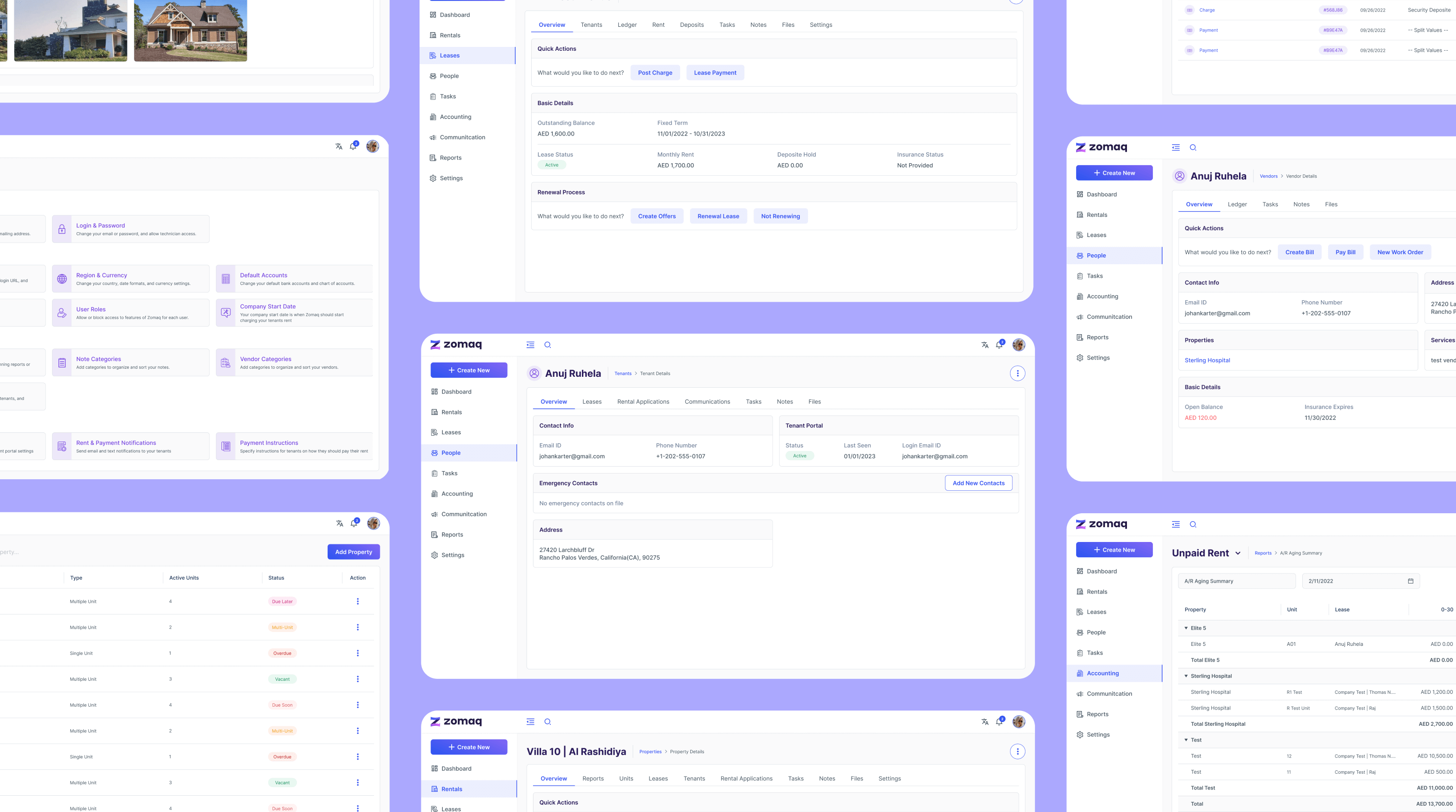Click Create New in Tenant Details window

(x=468, y=370)
